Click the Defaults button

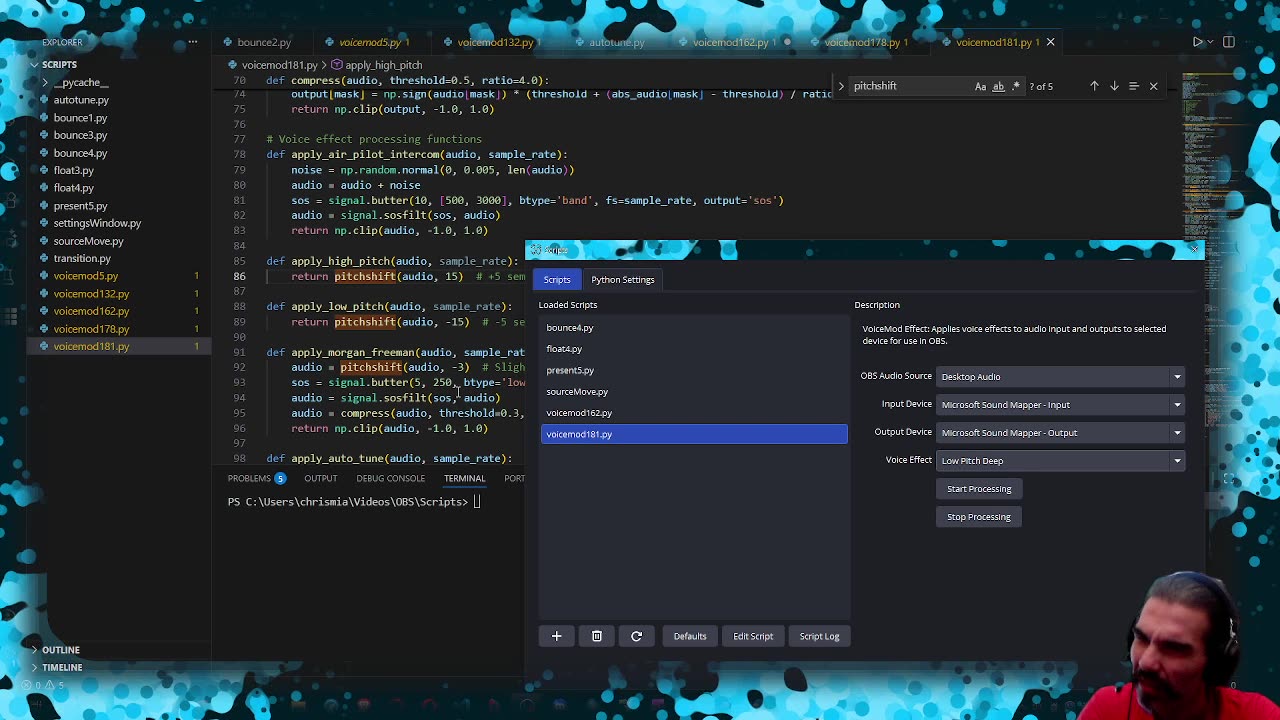click(x=690, y=636)
